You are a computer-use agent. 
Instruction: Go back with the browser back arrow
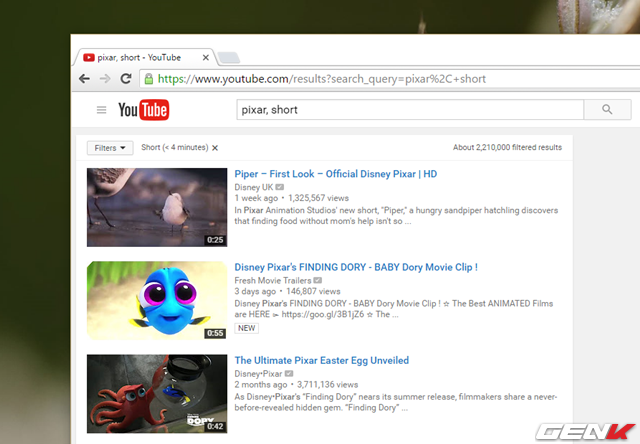point(85,78)
